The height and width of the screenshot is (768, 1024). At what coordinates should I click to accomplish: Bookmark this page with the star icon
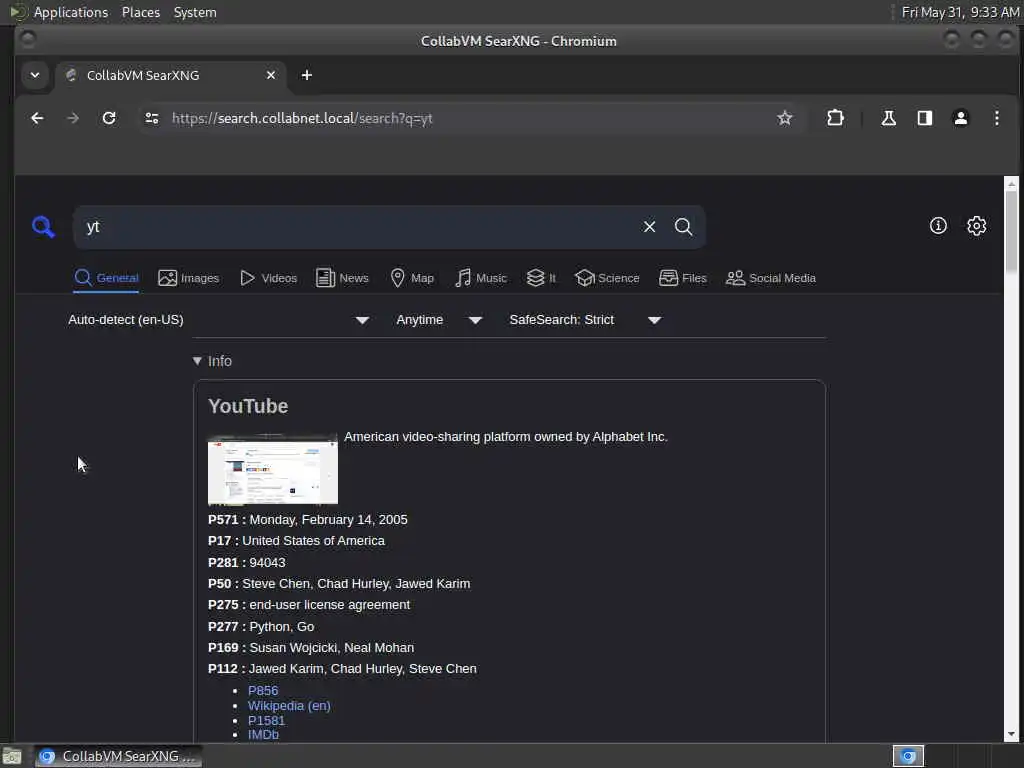784,118
